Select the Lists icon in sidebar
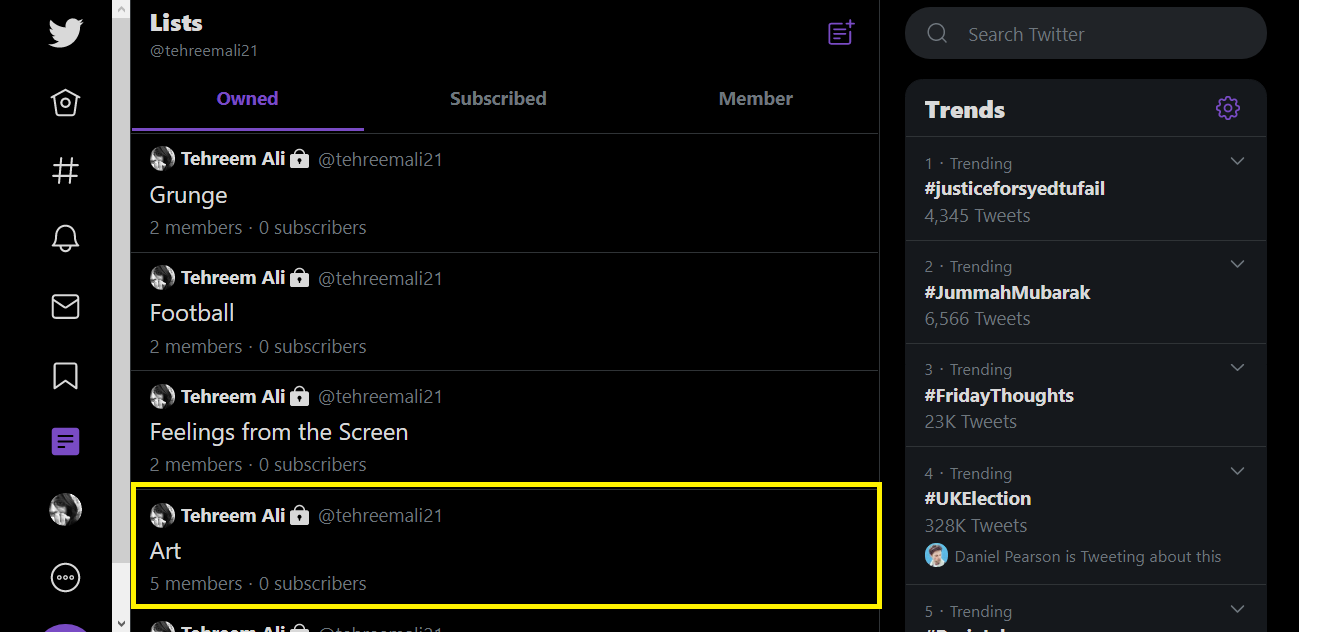This screenshot has width=1317, height=632. [x=65, y=442]
